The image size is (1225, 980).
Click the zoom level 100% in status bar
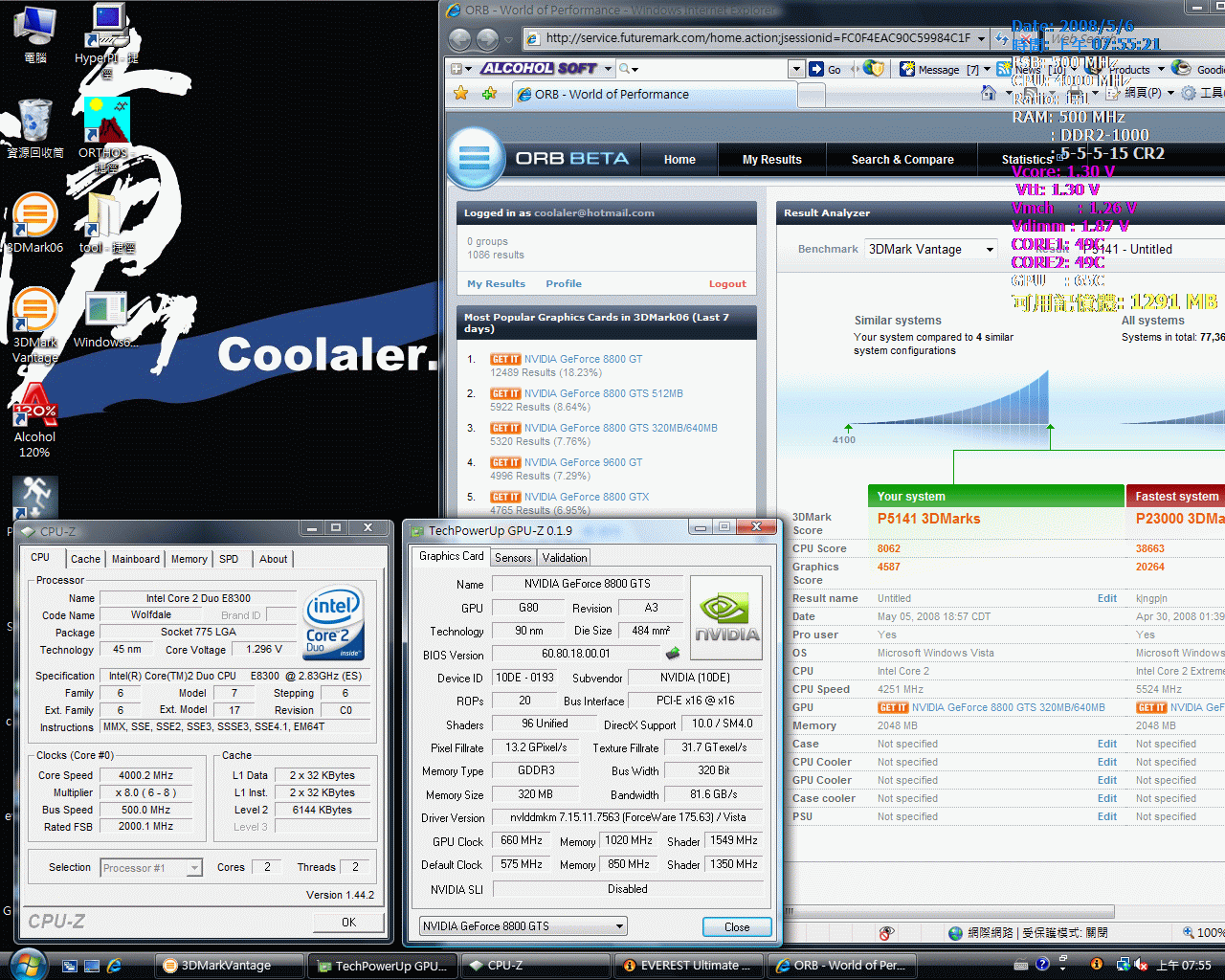click(1203, 932)
